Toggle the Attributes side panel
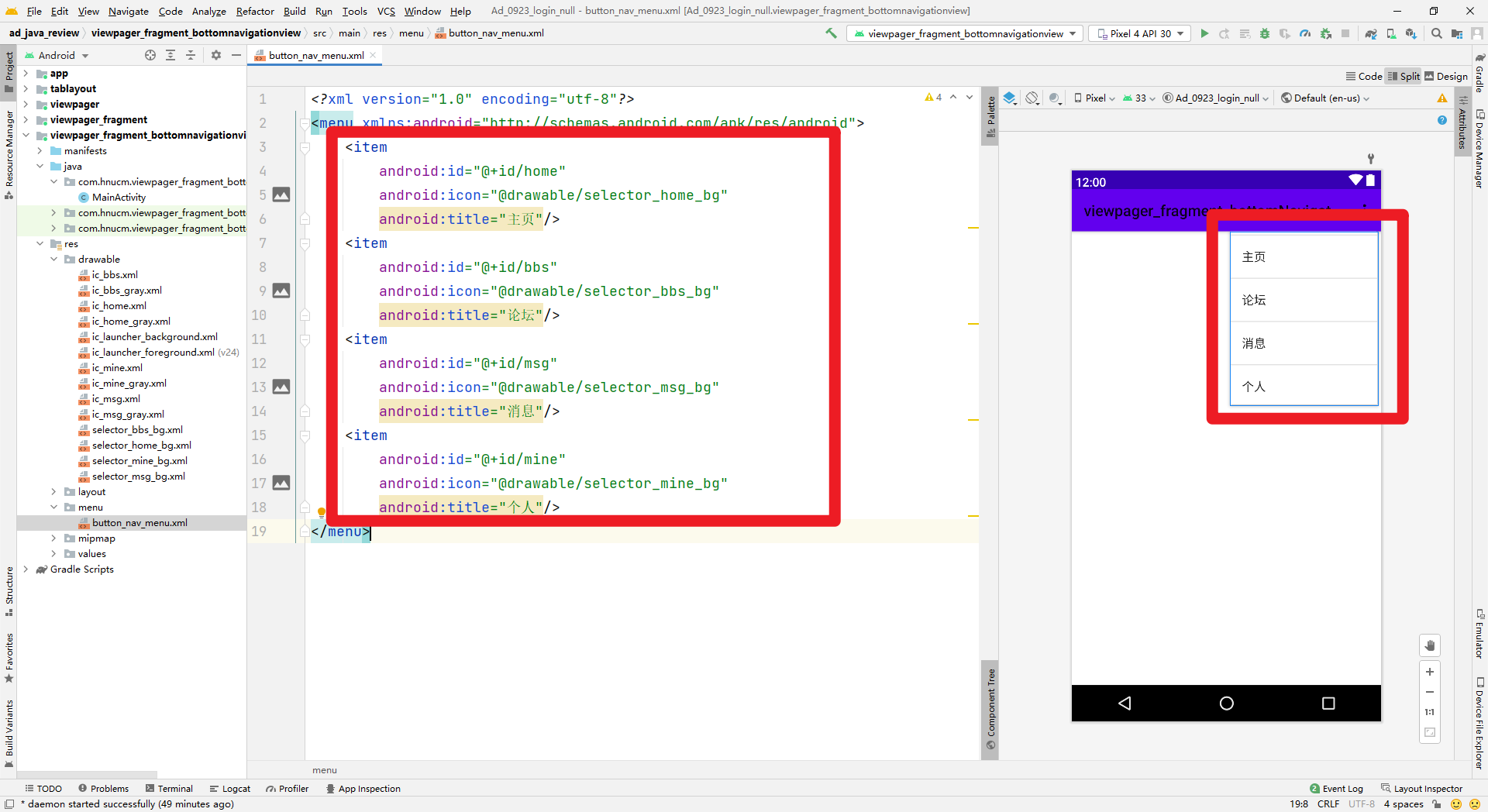This screenshot has width=1488, height=812. pyautogui.click(x=1462, y=124)
